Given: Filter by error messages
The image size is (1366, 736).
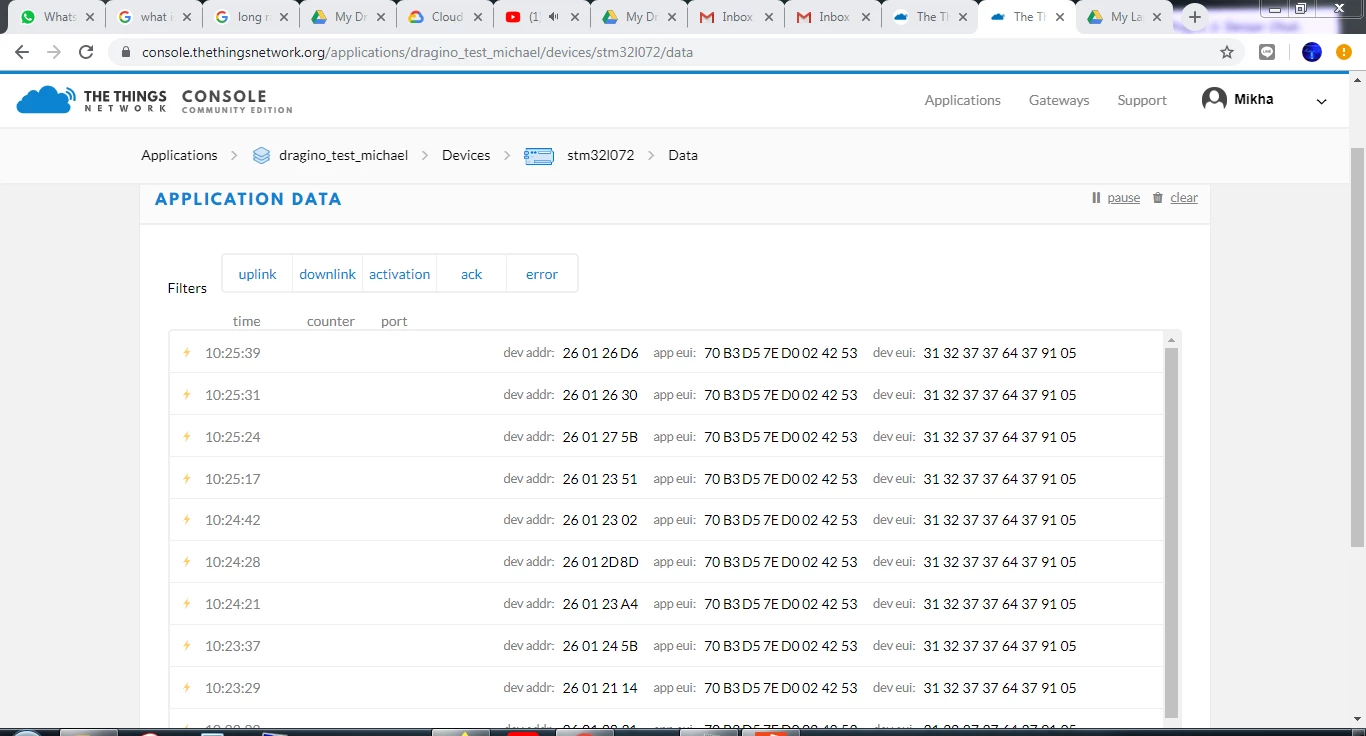Looking at the screenshot, I should pos(542,274).
